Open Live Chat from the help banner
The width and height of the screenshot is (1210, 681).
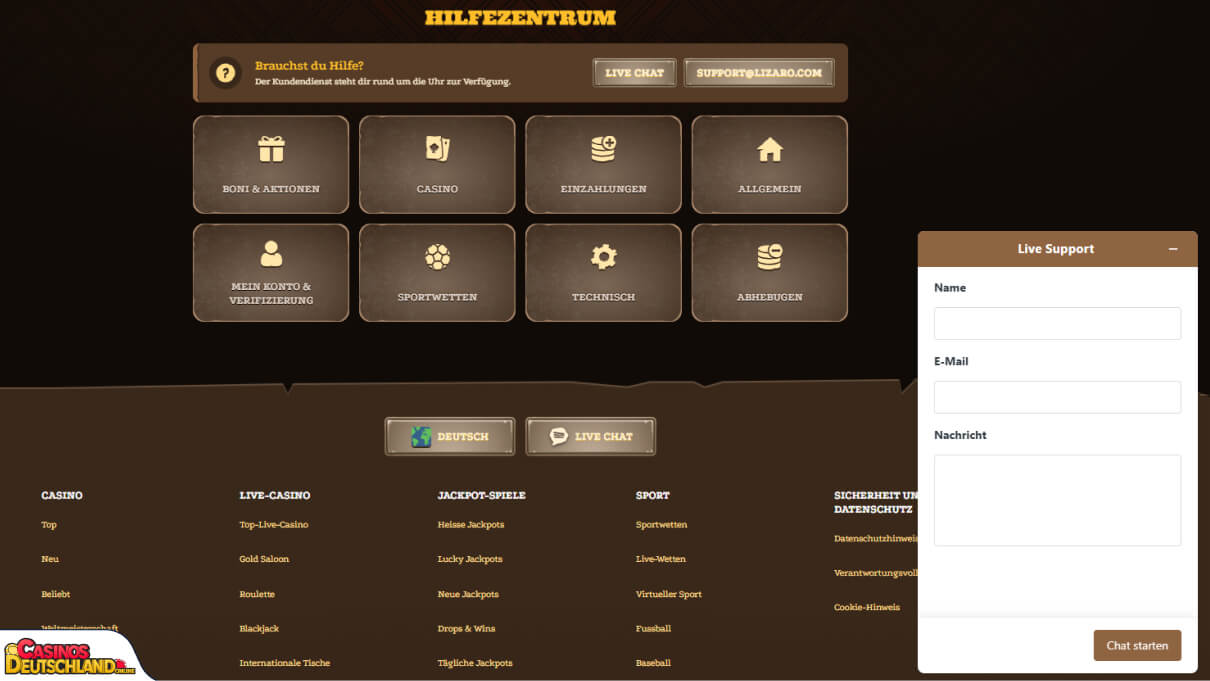pyautogui.click(x=635, y=73)
